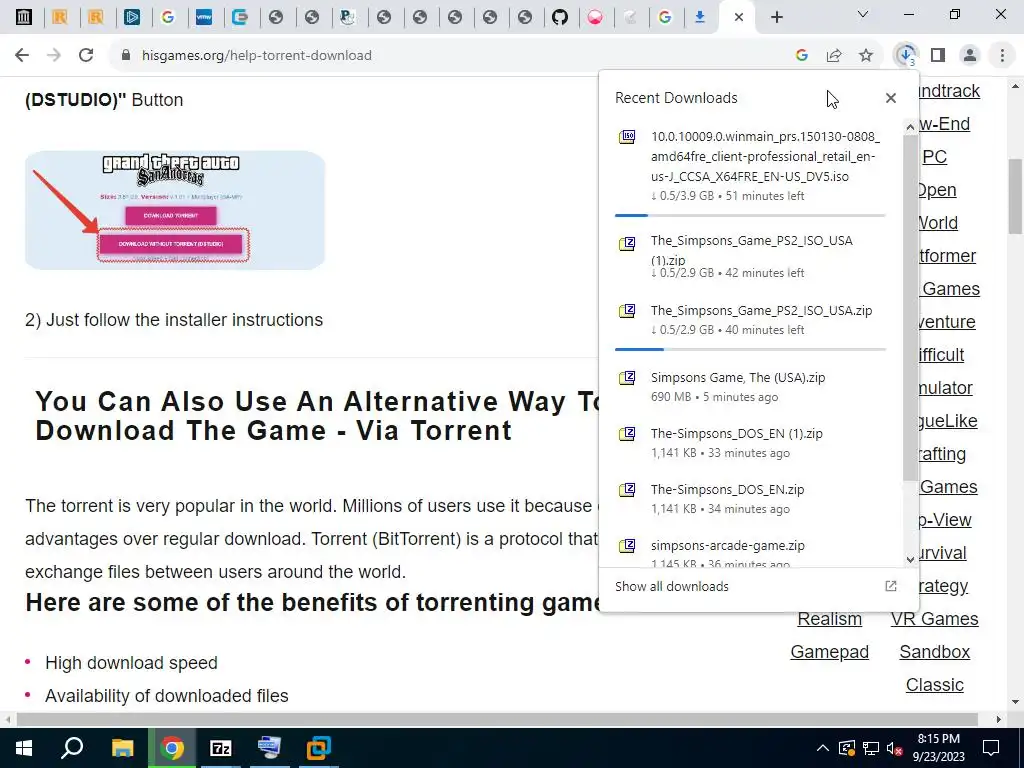Open the Chrome three-dot menu

click(1002, 56)
